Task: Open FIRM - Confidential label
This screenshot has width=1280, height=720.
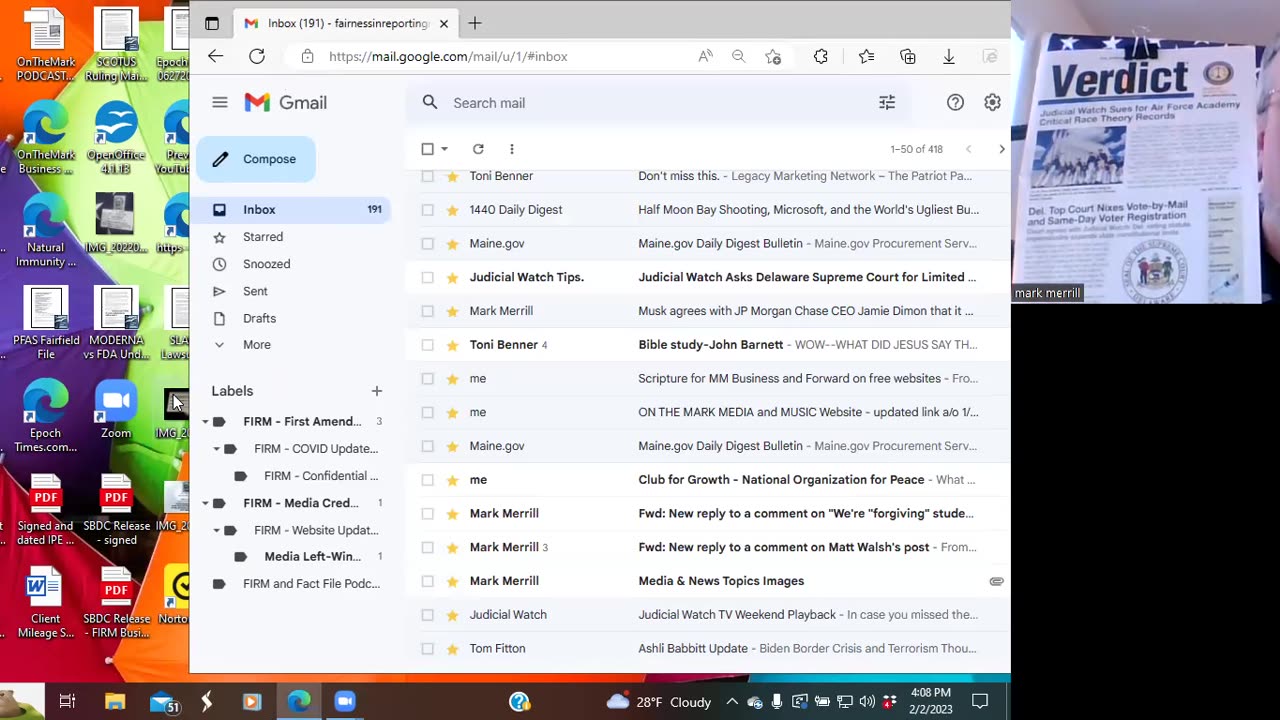Action: pyautogui.click(x=321, y=476)
